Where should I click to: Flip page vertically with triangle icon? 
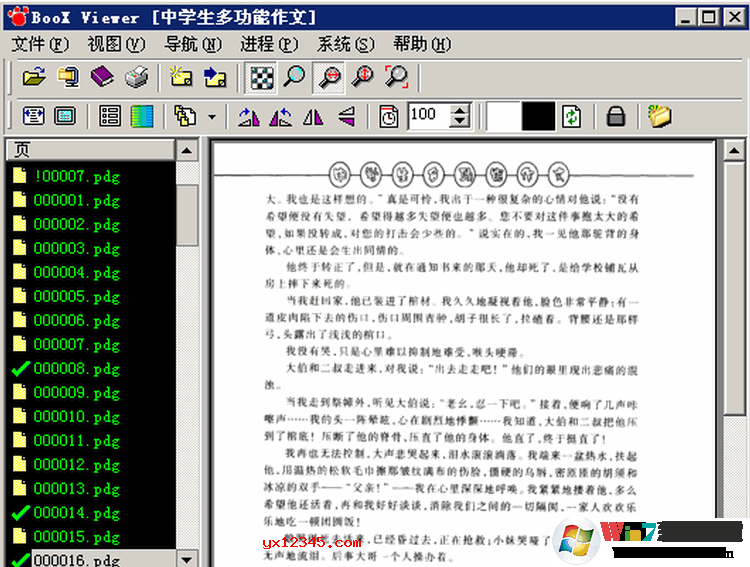346,116
